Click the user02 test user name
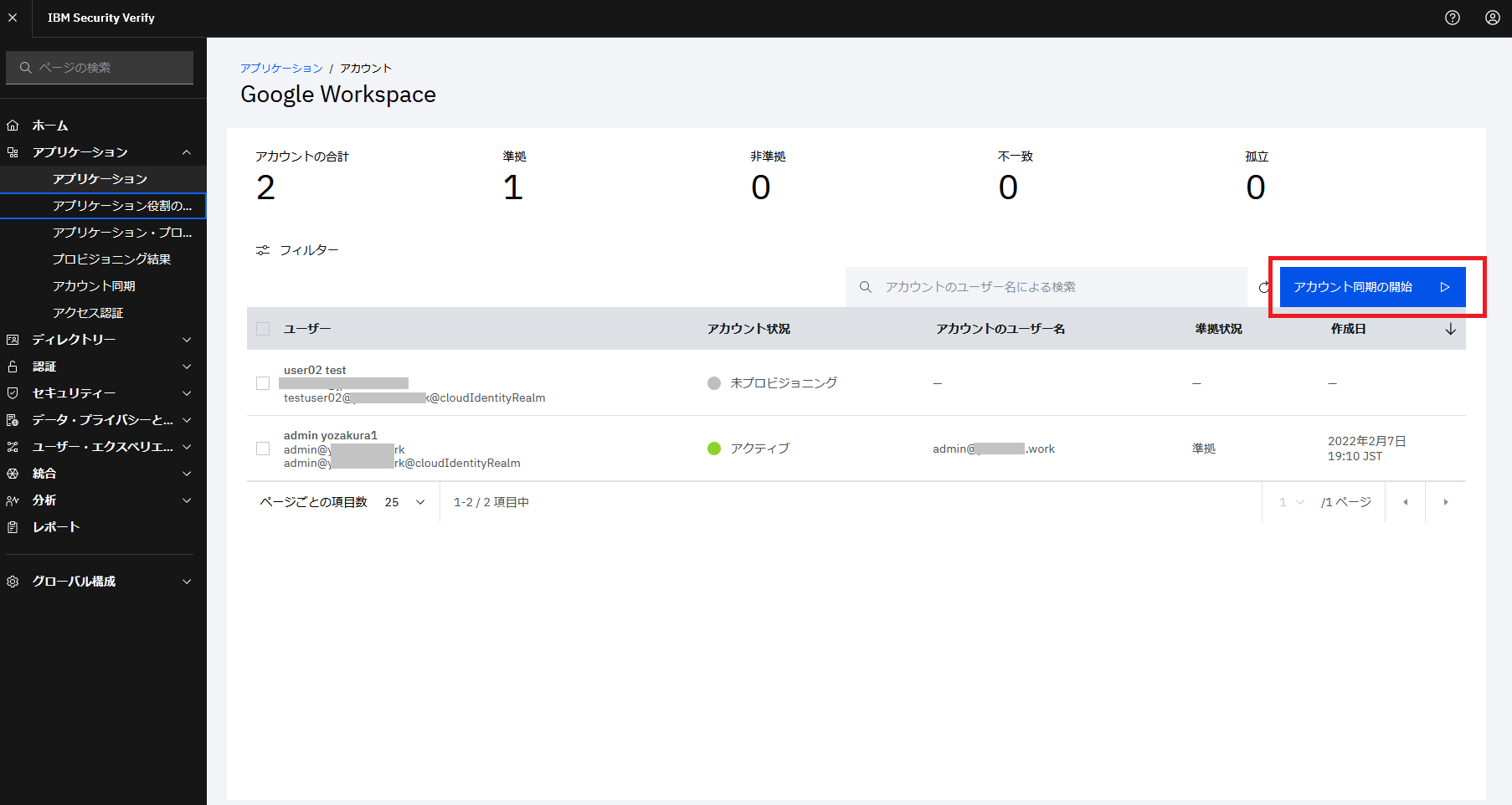 [315, 370]
